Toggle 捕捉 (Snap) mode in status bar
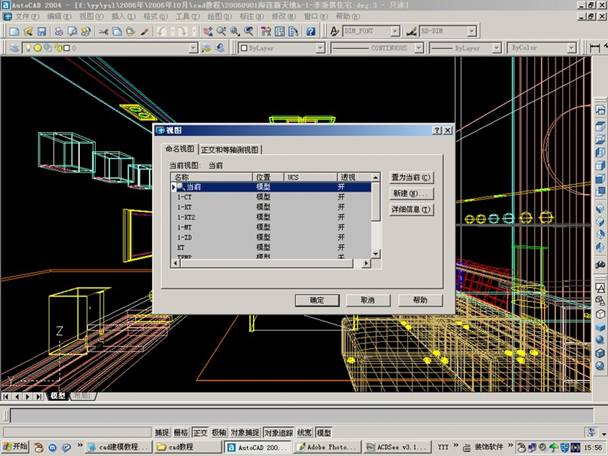The height and width of the screenshot is (456, 608). 162,432
